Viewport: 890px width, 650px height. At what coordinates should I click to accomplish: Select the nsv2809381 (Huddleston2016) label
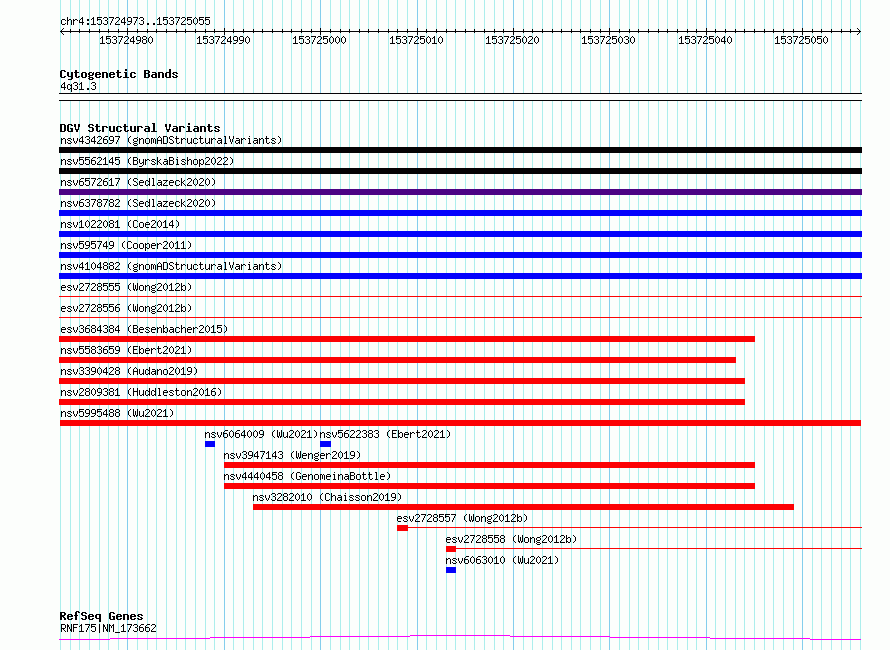pos(141,392)
